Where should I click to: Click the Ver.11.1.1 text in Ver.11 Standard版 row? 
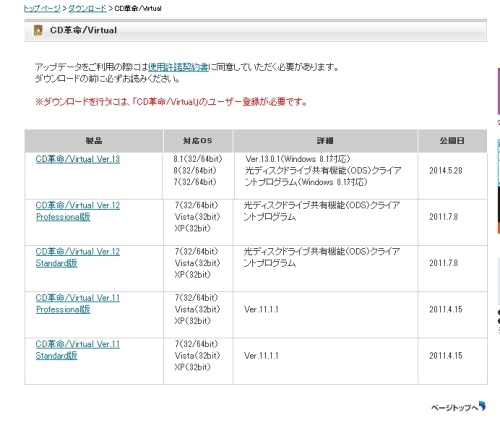(x=261, y=356)
